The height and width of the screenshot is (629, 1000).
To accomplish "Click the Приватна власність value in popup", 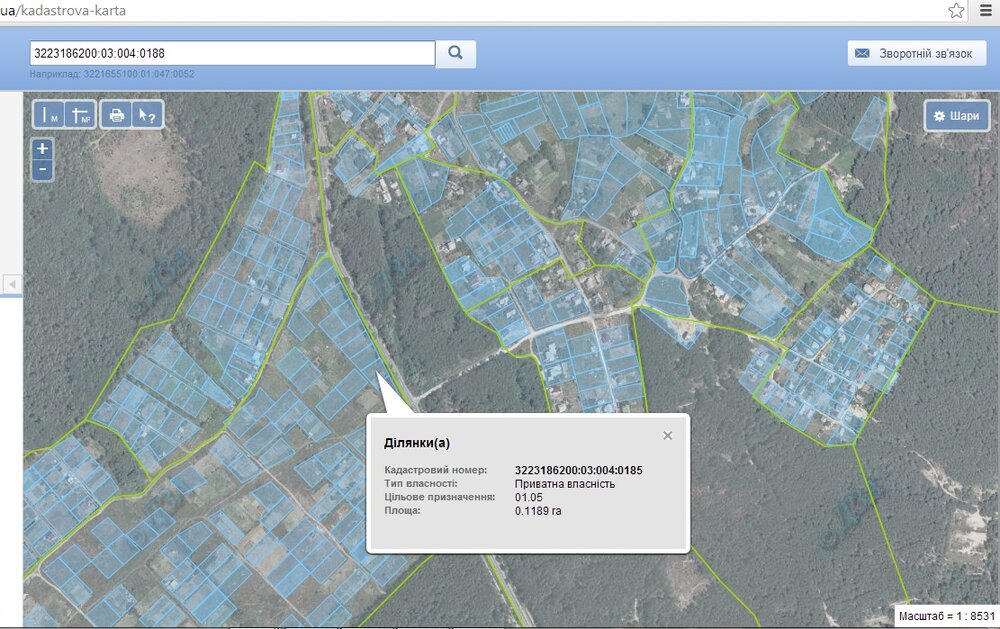I will pos(564,483).
